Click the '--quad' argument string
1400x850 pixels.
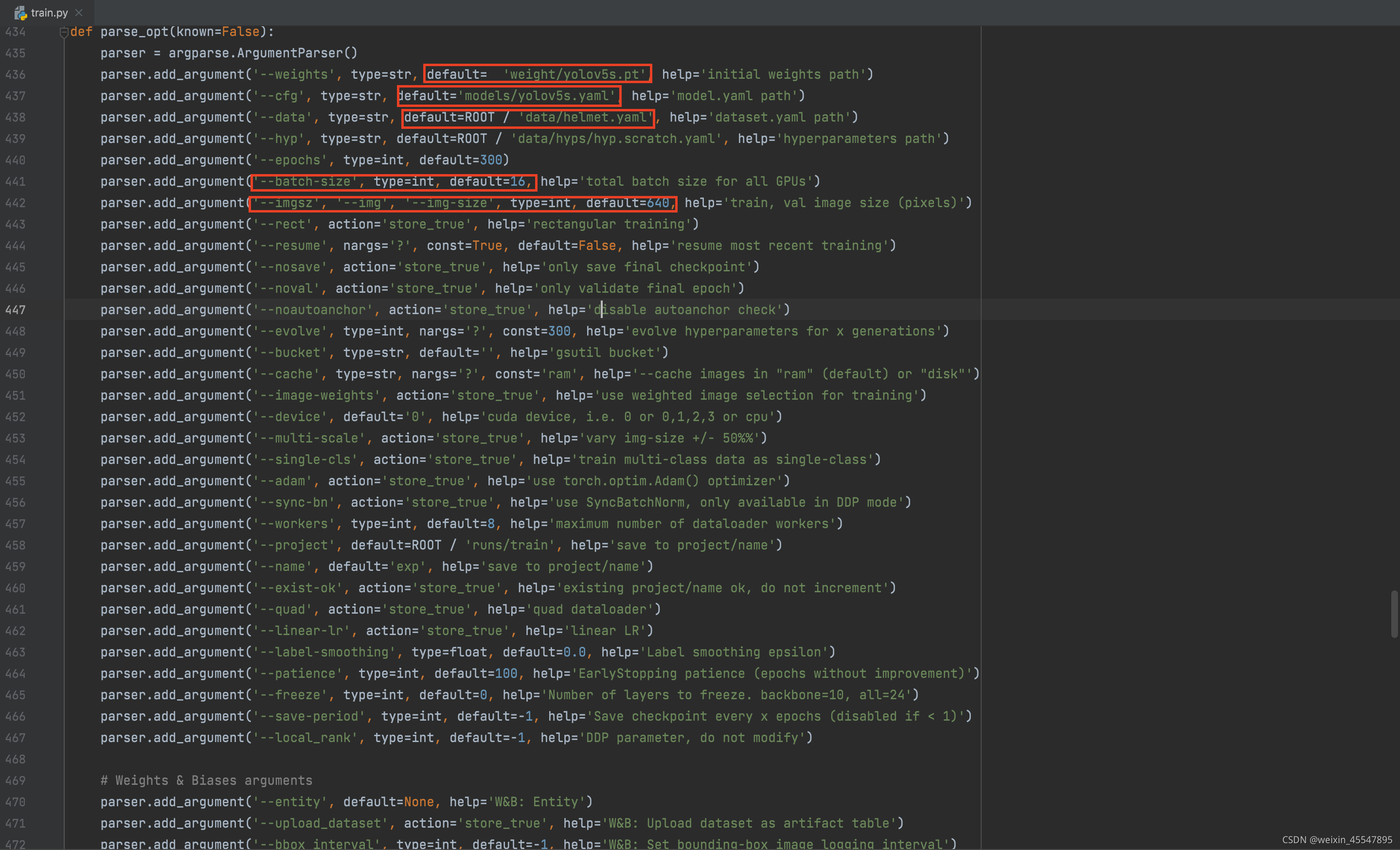283,609
